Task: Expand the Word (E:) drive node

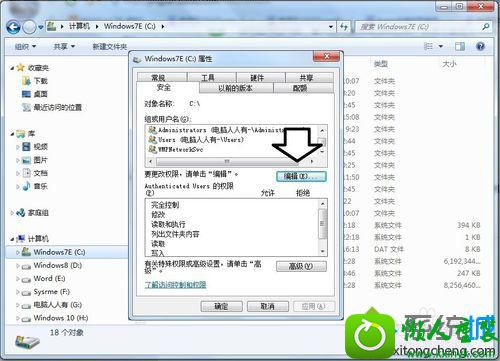Action: 18,279
